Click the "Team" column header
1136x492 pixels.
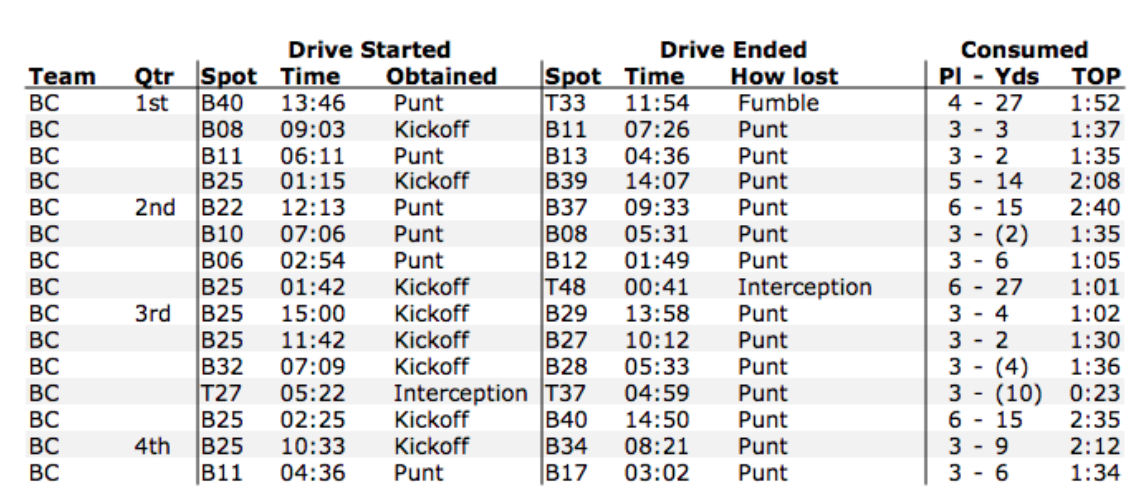tap(62, 76)
